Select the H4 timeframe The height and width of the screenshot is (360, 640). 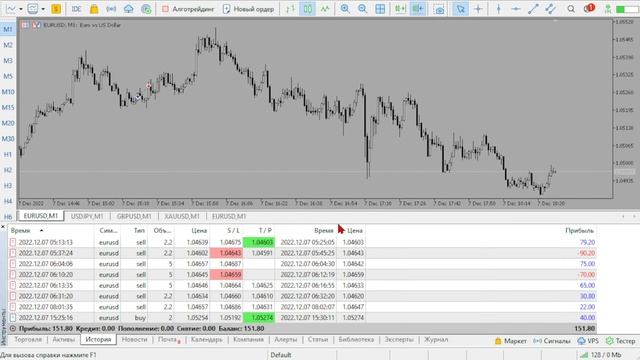click(8, 201)
